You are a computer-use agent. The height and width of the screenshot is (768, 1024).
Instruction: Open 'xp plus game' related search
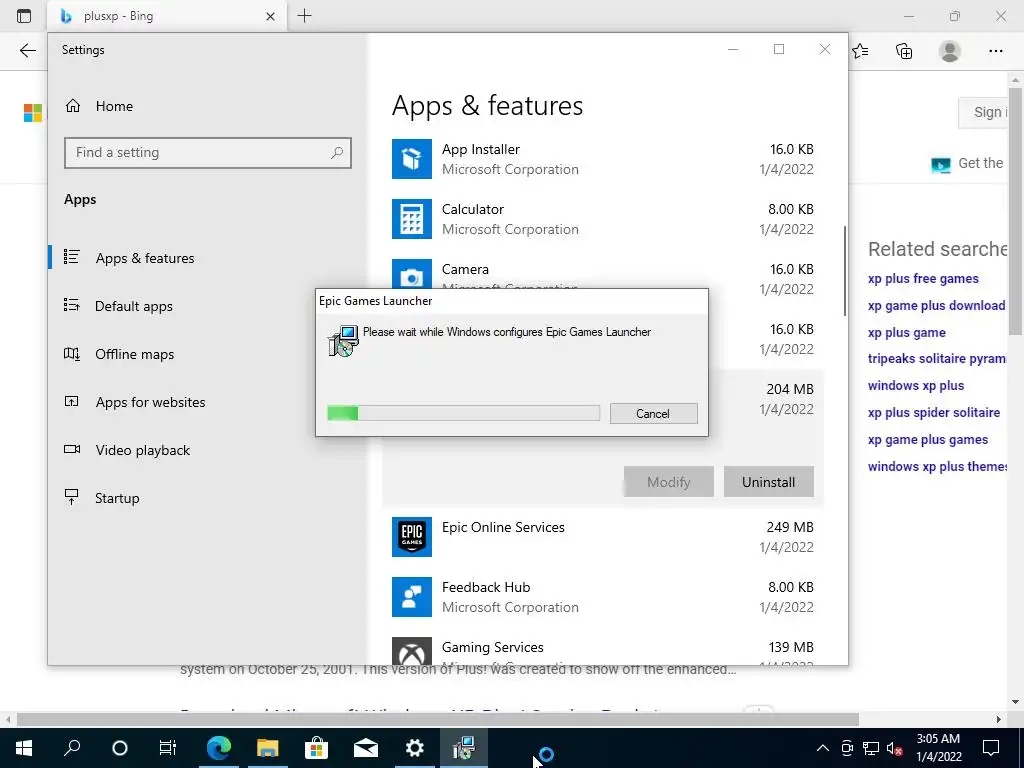click(906, 332)
